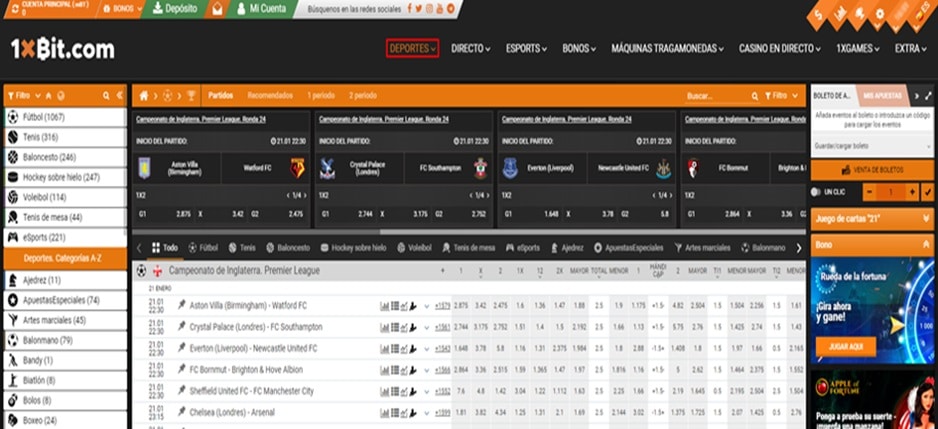The width and height of the screenshot is (938, 429).
Task: Collapse the Bono panel
Action: pos(872,245)
